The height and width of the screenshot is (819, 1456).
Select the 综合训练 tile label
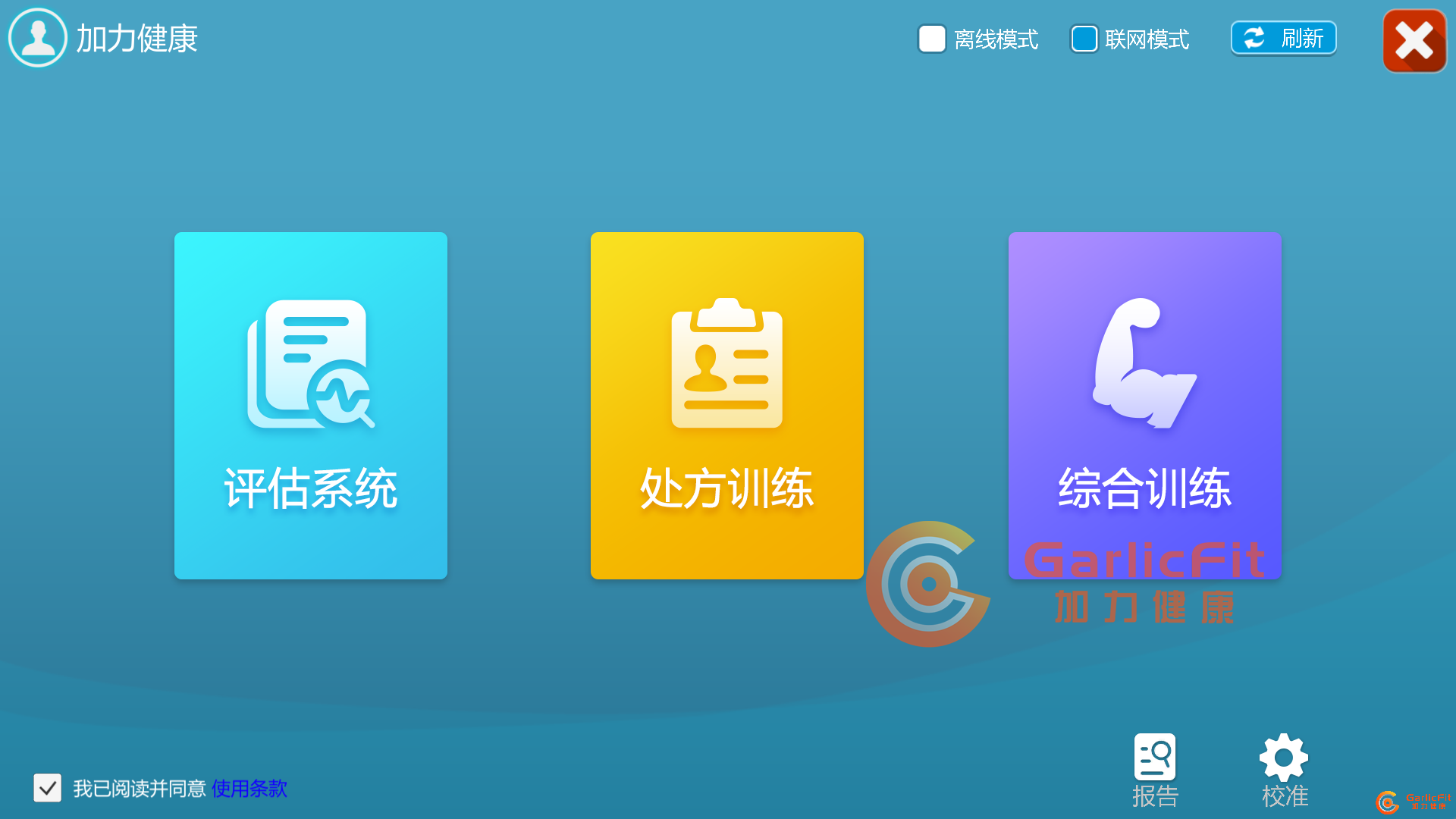click(x=1144, y=488)
